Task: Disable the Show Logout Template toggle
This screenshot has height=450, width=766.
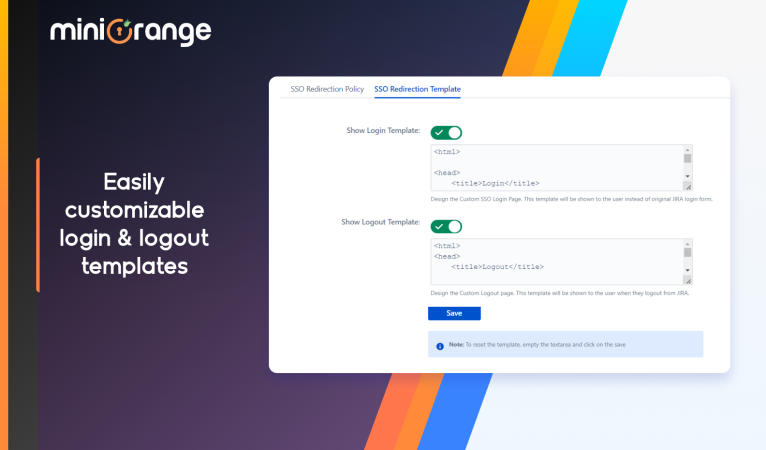Action: click(x=446, y=227)
